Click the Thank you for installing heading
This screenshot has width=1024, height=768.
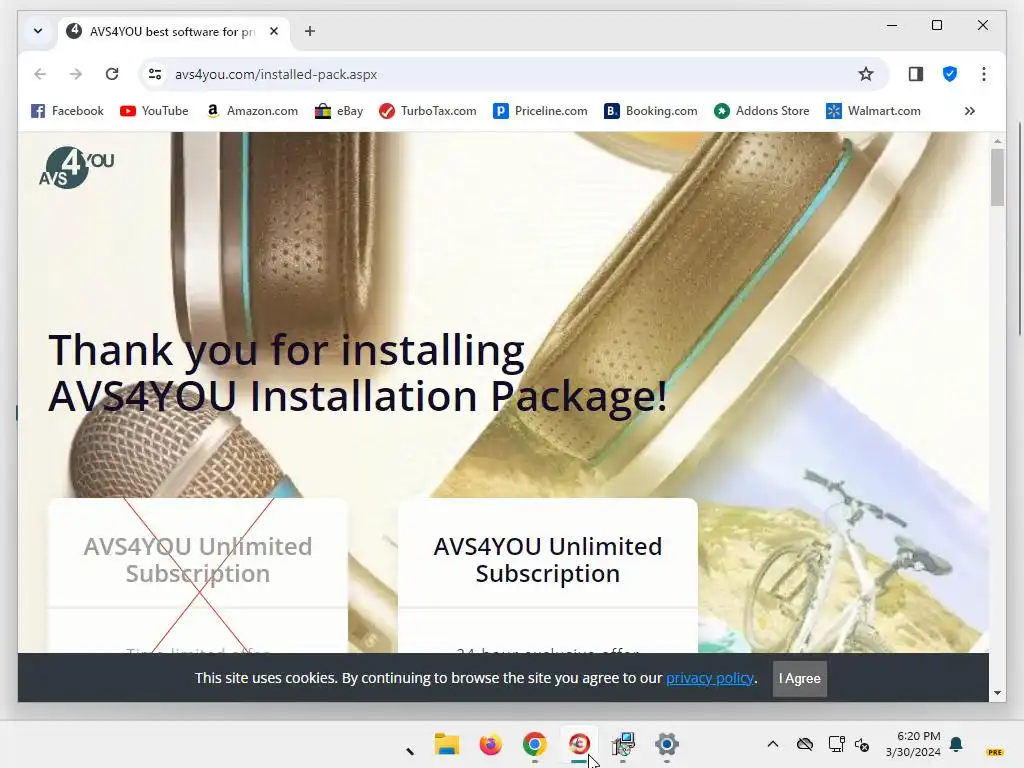pyautogui.click(x=358, y=373)
